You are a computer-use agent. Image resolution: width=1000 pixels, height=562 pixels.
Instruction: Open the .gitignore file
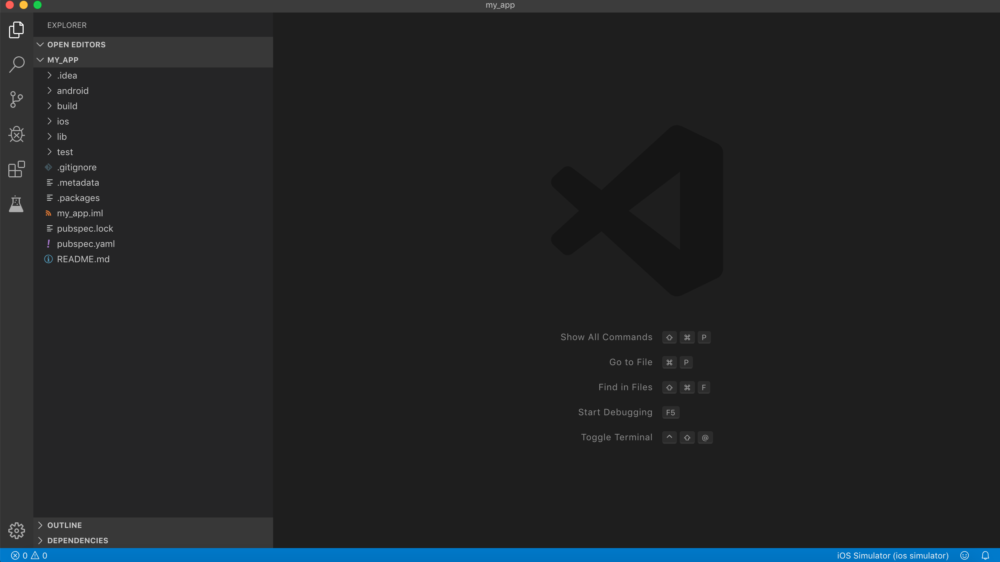pyautogui.click(x=153, y=167)
